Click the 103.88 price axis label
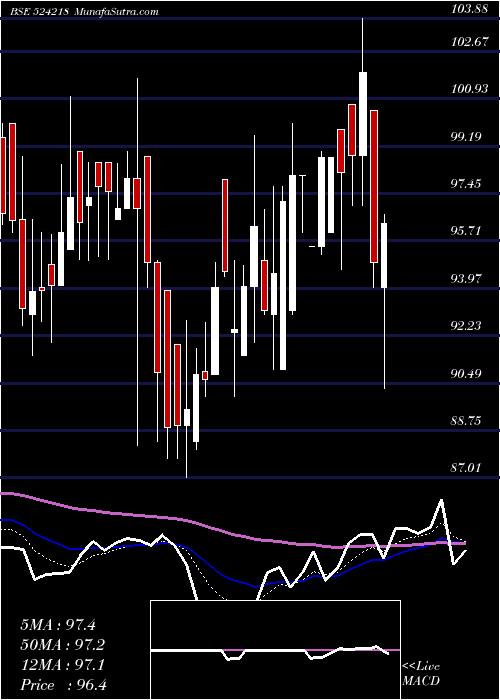The width and height of the screenshot is (500, 700). click(469, 9)
